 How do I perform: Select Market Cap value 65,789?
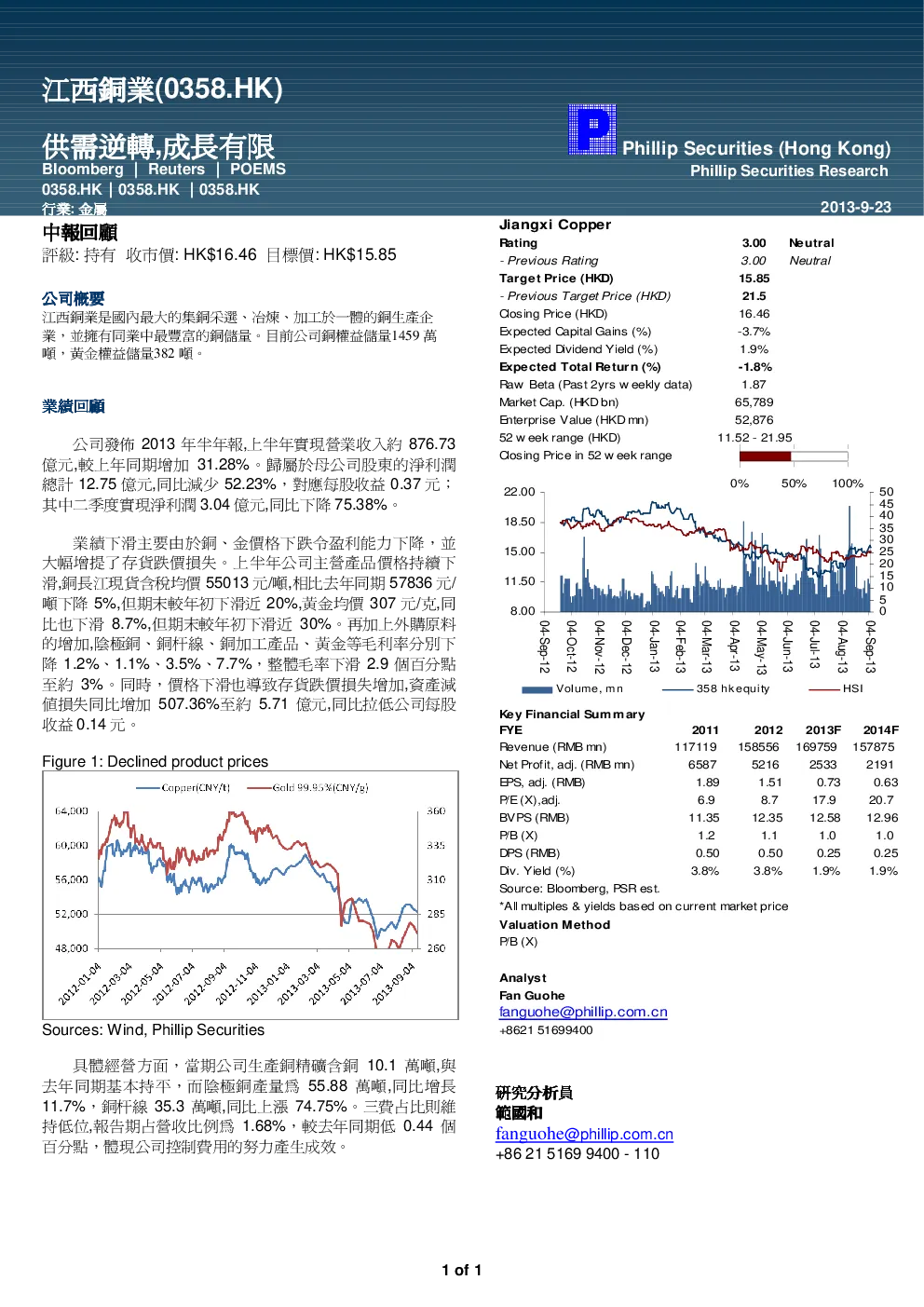click(x=754, y=402)
